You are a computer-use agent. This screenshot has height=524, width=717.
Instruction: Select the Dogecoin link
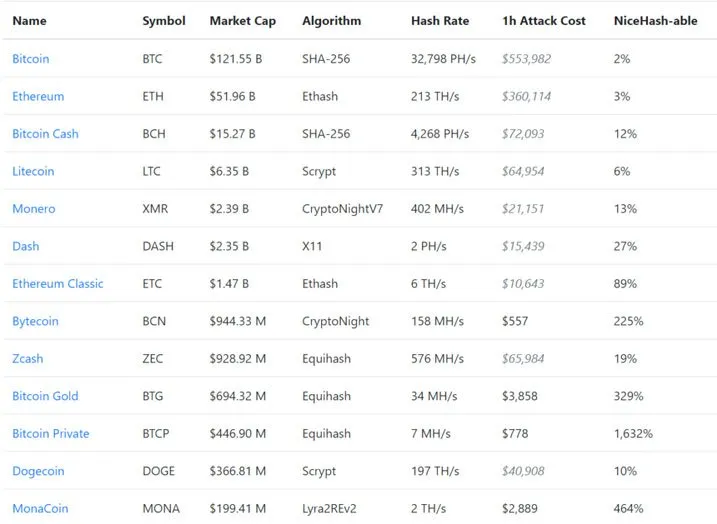[x=38, y=471]
